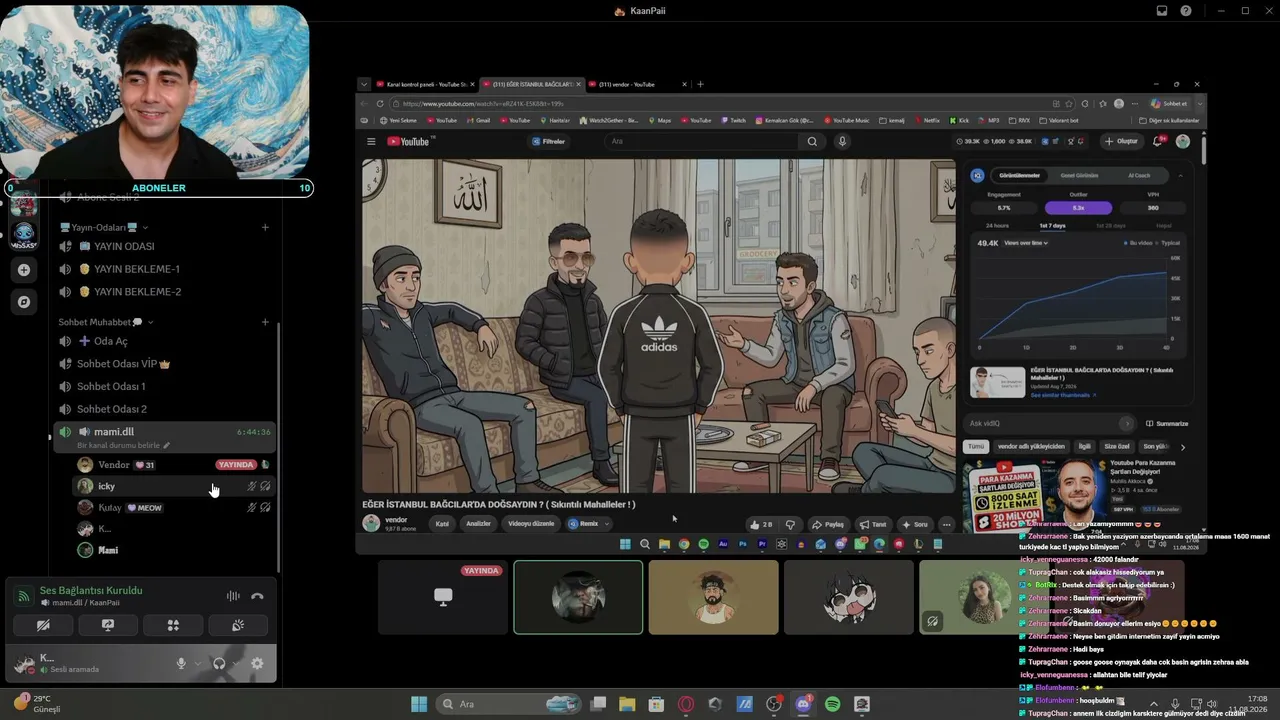Expand the Remix dropdown arrow

(606, 524)
